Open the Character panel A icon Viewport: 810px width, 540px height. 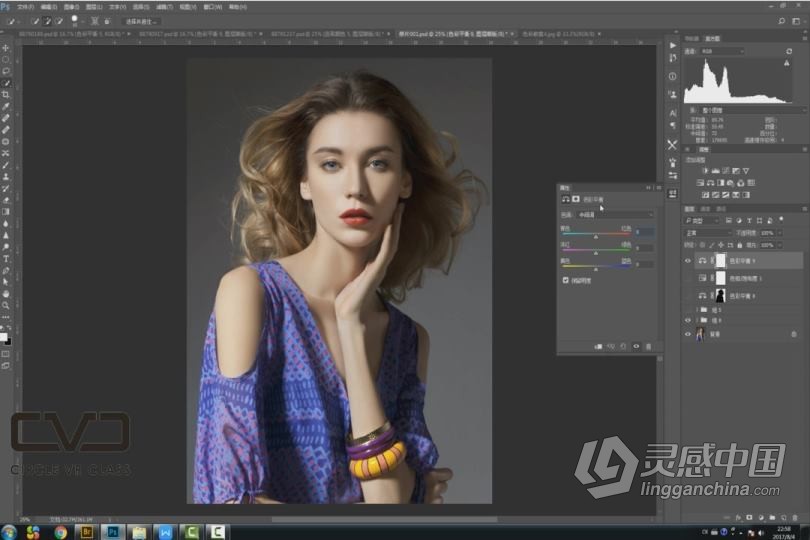(x=672, y=113)
